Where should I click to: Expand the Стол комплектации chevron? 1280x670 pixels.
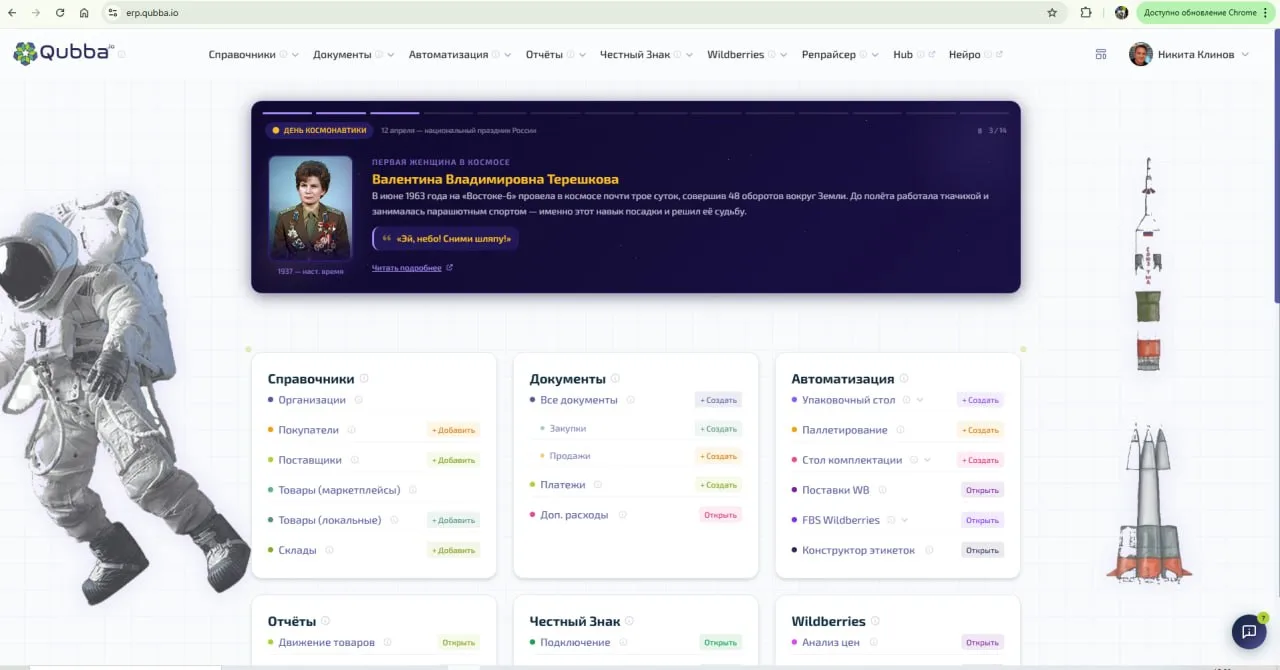[x=927, y=460]
